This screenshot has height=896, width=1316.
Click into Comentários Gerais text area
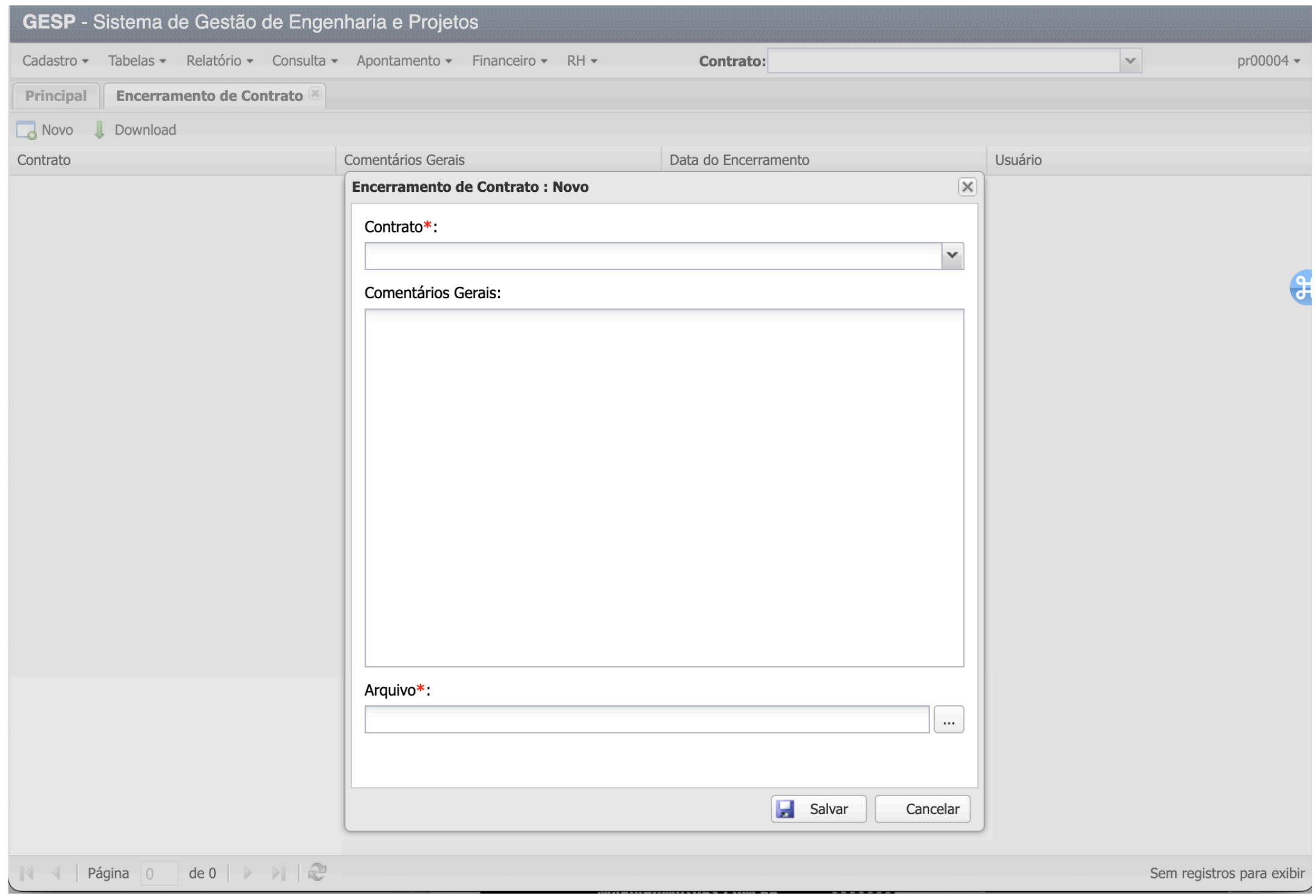(x=663, y=487)
